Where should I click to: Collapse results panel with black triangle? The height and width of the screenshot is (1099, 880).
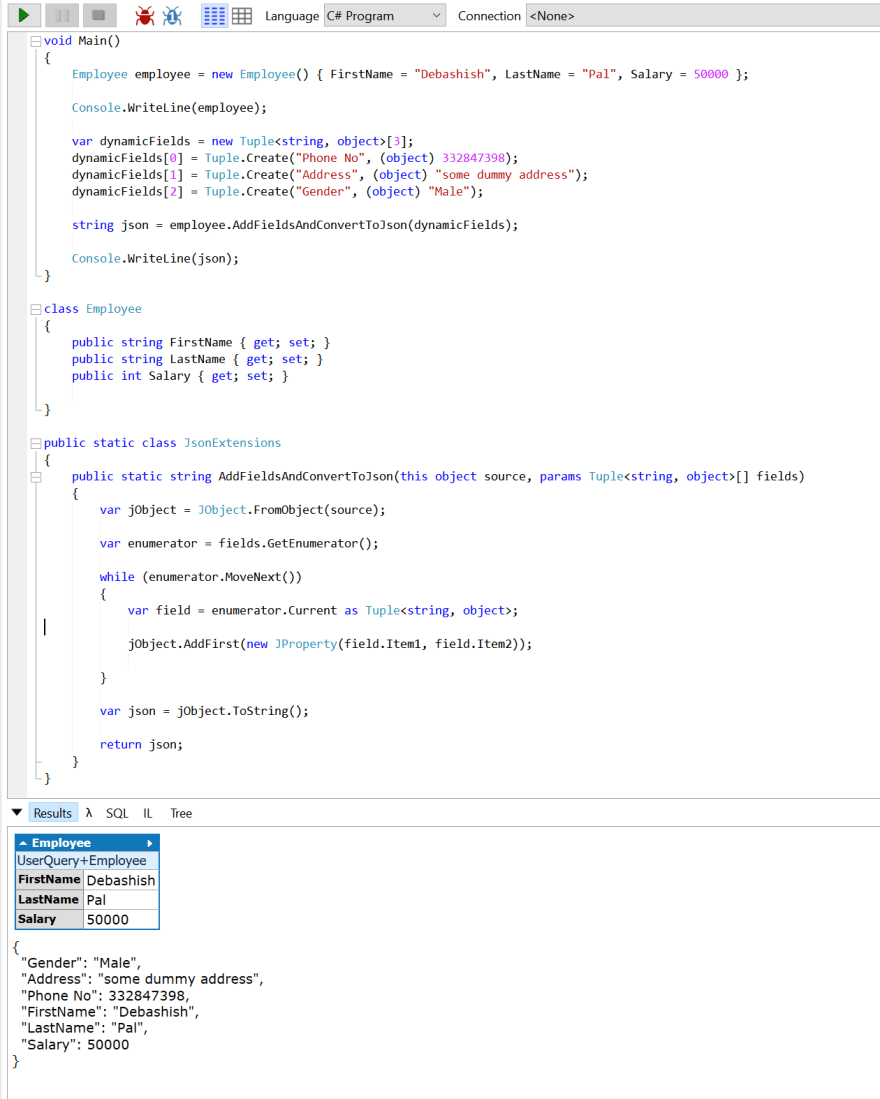point(17,812)
